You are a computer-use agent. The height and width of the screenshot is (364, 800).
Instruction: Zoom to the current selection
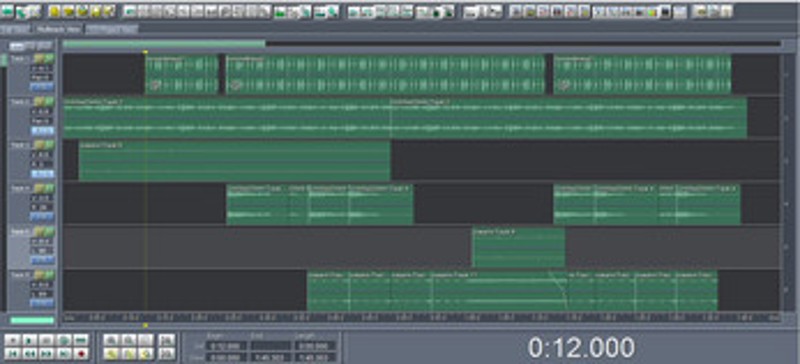[112, 353]
